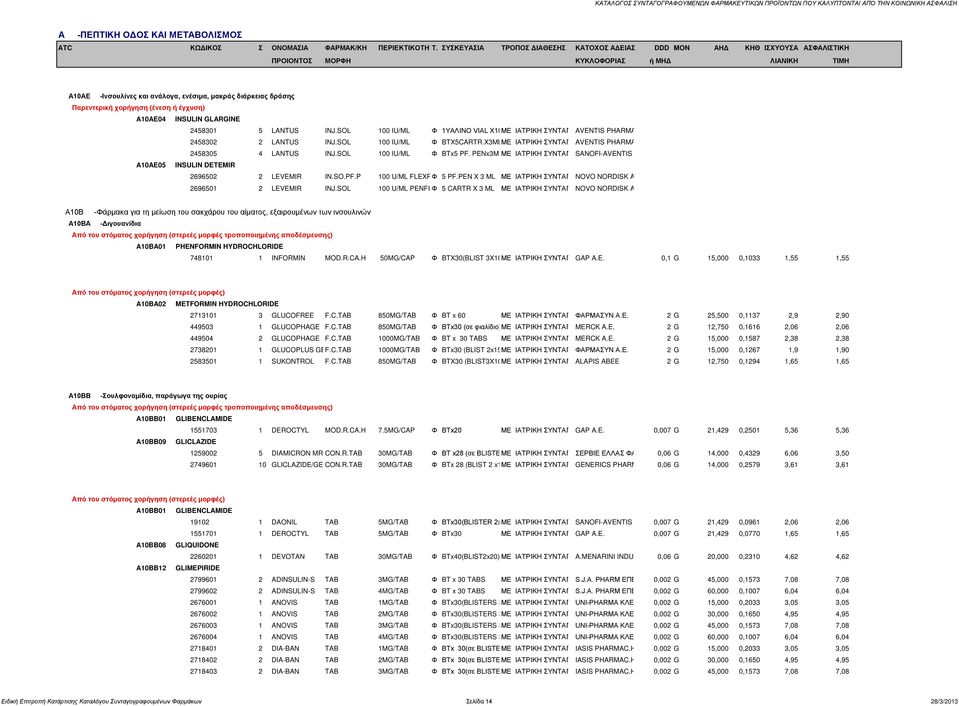The width and height of the screenshot is (959, 706).
Task: Click the 'A10AE' insulin group heading
Action: click(181, 96)
